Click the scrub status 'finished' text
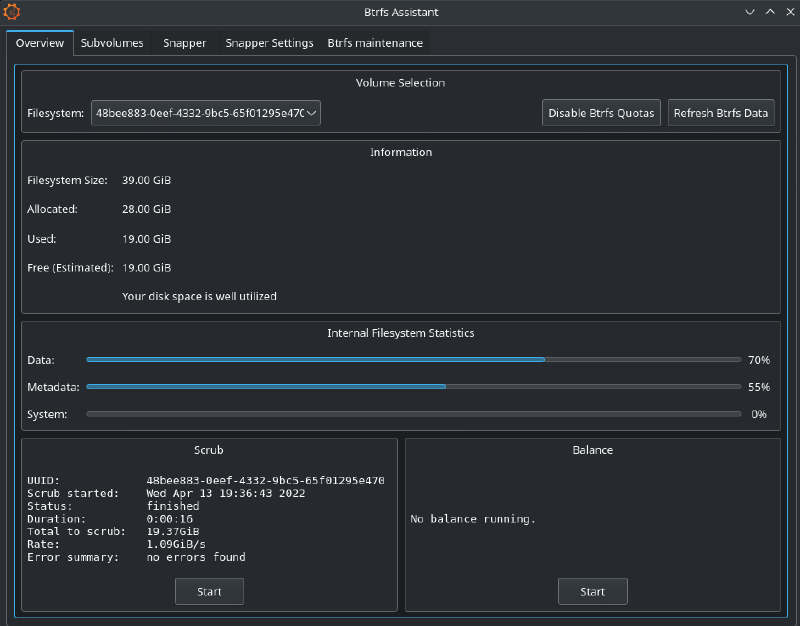This screenshot has height=626, width=800. 173,506
